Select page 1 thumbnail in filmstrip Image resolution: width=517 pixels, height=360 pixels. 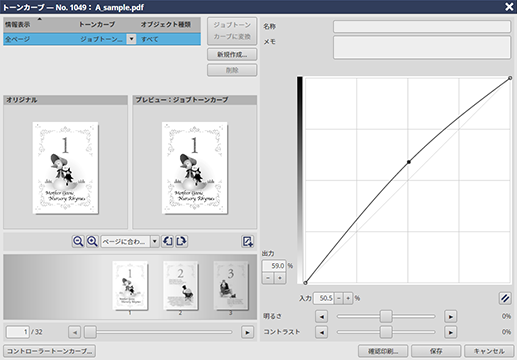pos(130,285)
